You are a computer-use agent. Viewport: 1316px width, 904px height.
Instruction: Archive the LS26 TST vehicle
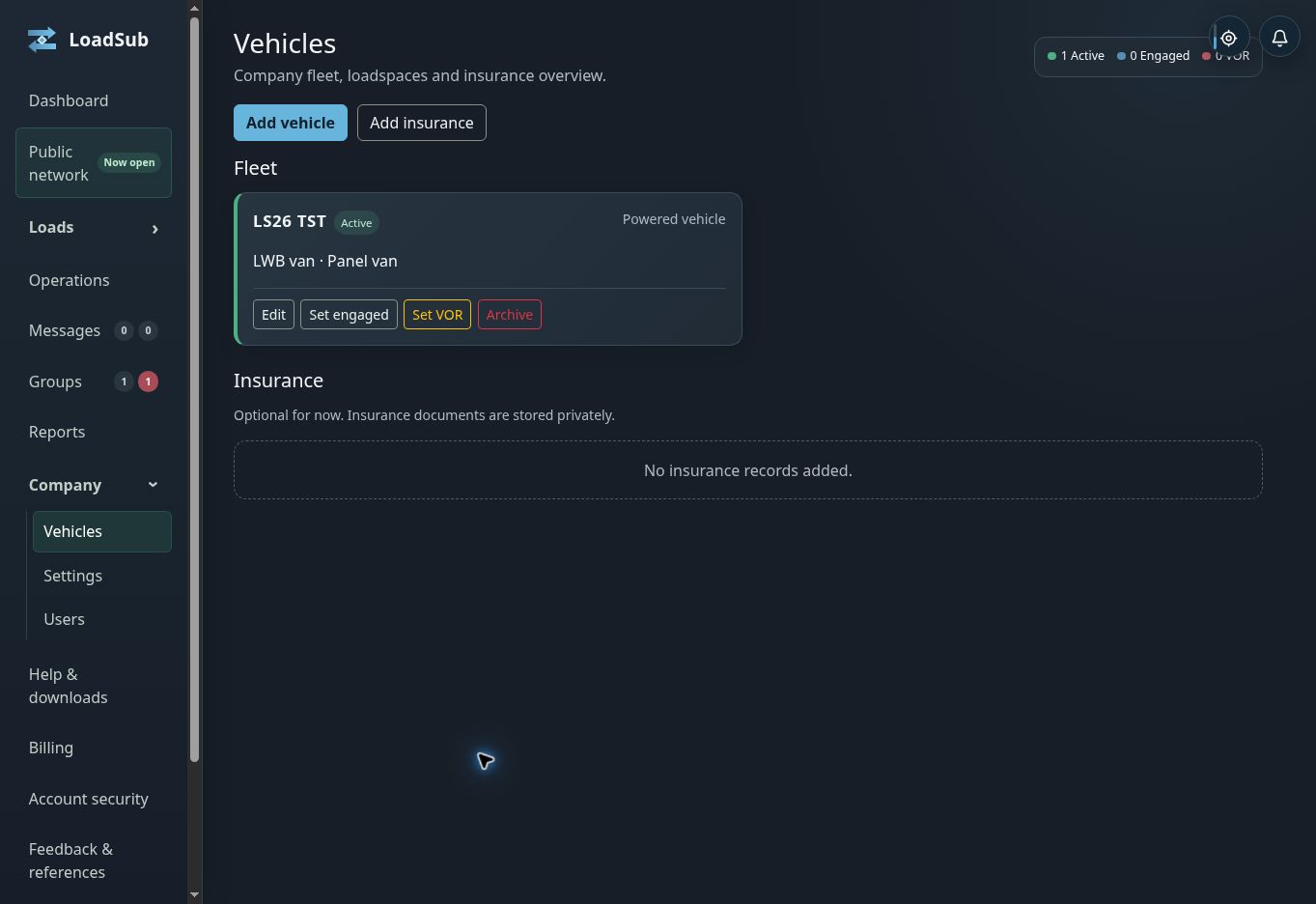point(510,315)
